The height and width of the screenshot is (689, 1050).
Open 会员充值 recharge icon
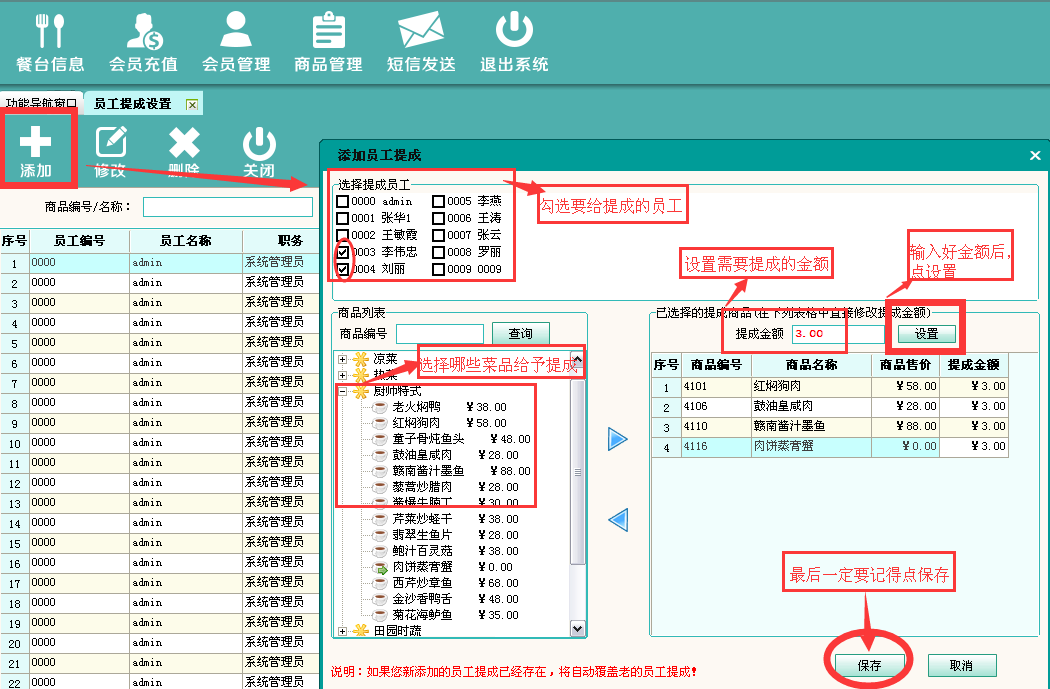143,42
